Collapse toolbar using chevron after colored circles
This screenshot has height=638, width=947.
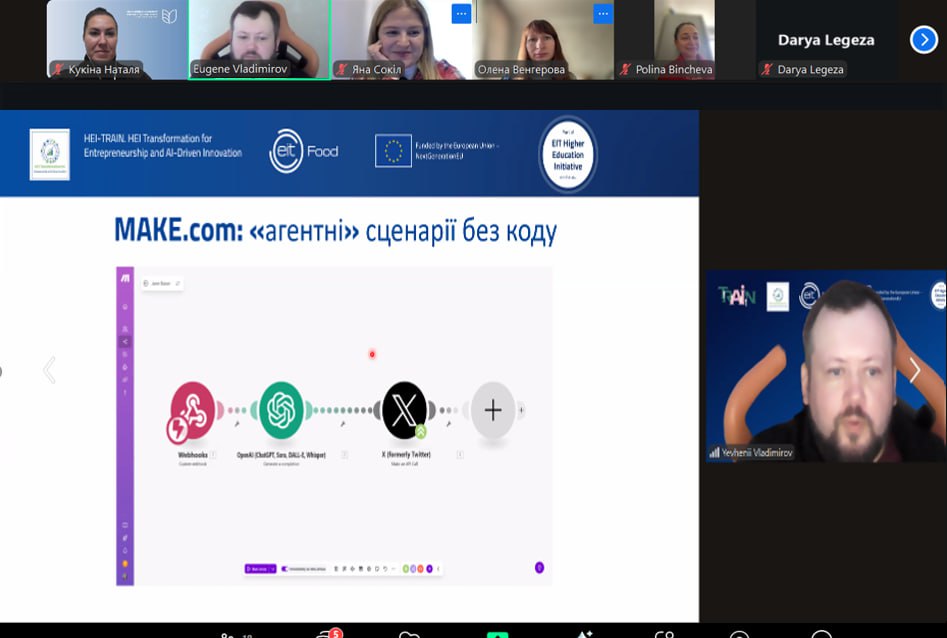point(438,569)
